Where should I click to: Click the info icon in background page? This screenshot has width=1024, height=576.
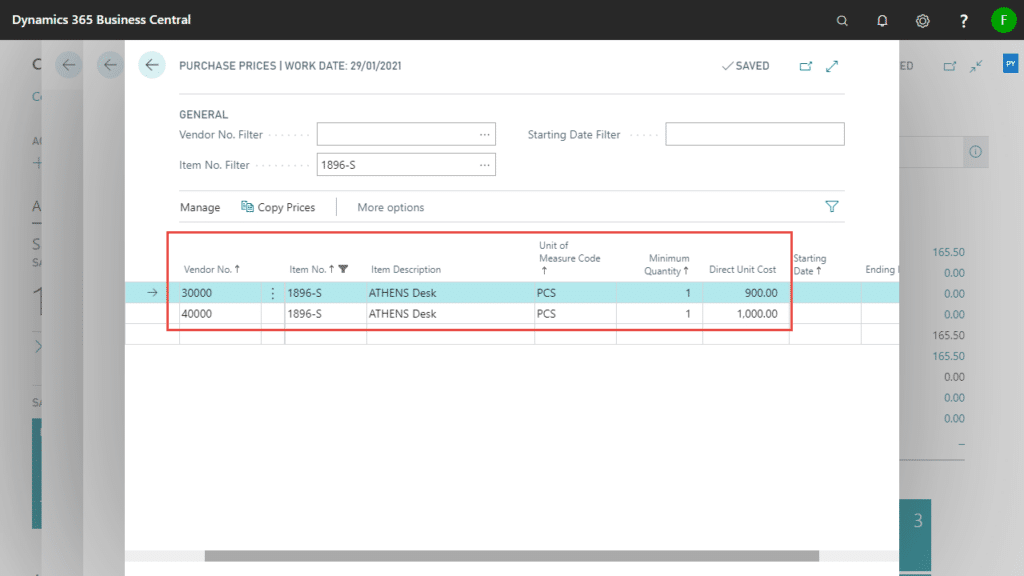coord(975,152)
